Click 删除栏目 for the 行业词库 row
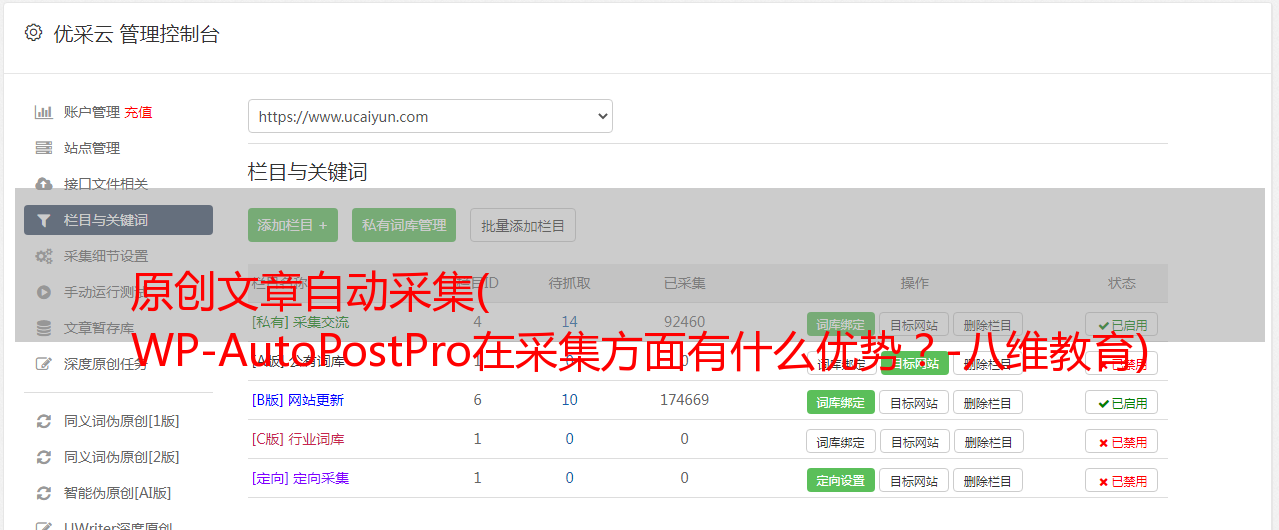This screenshot has height=530, width=1279. 988,441
